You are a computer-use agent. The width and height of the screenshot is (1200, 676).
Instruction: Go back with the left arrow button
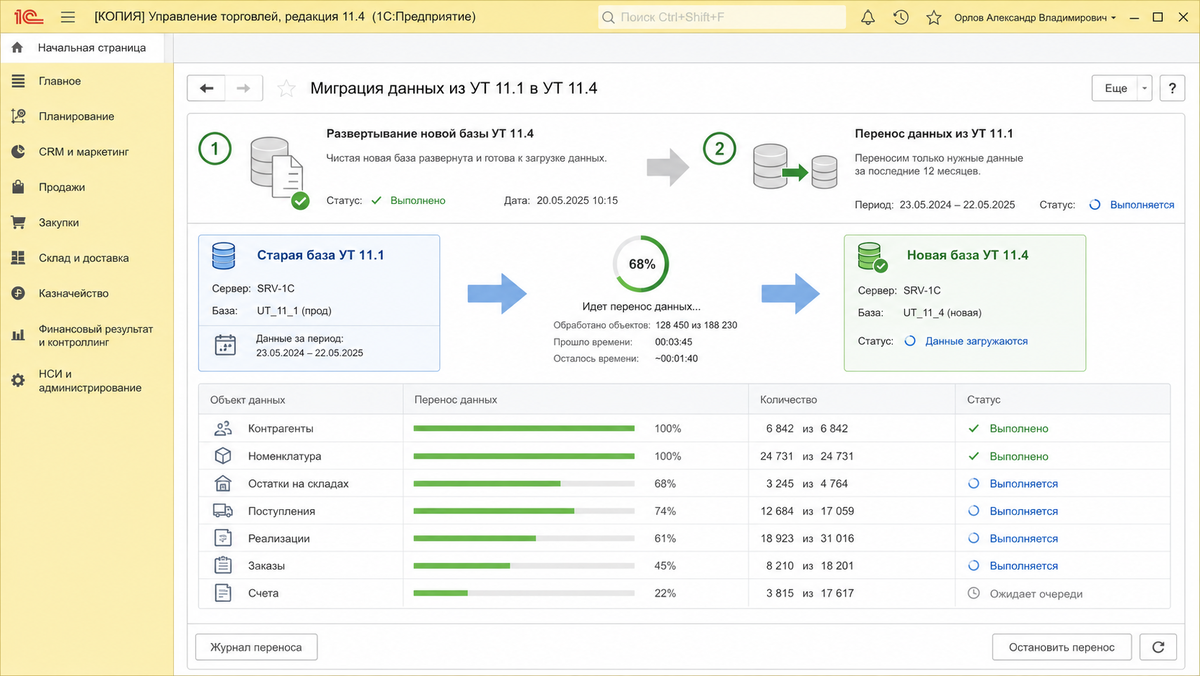(207, 88)
